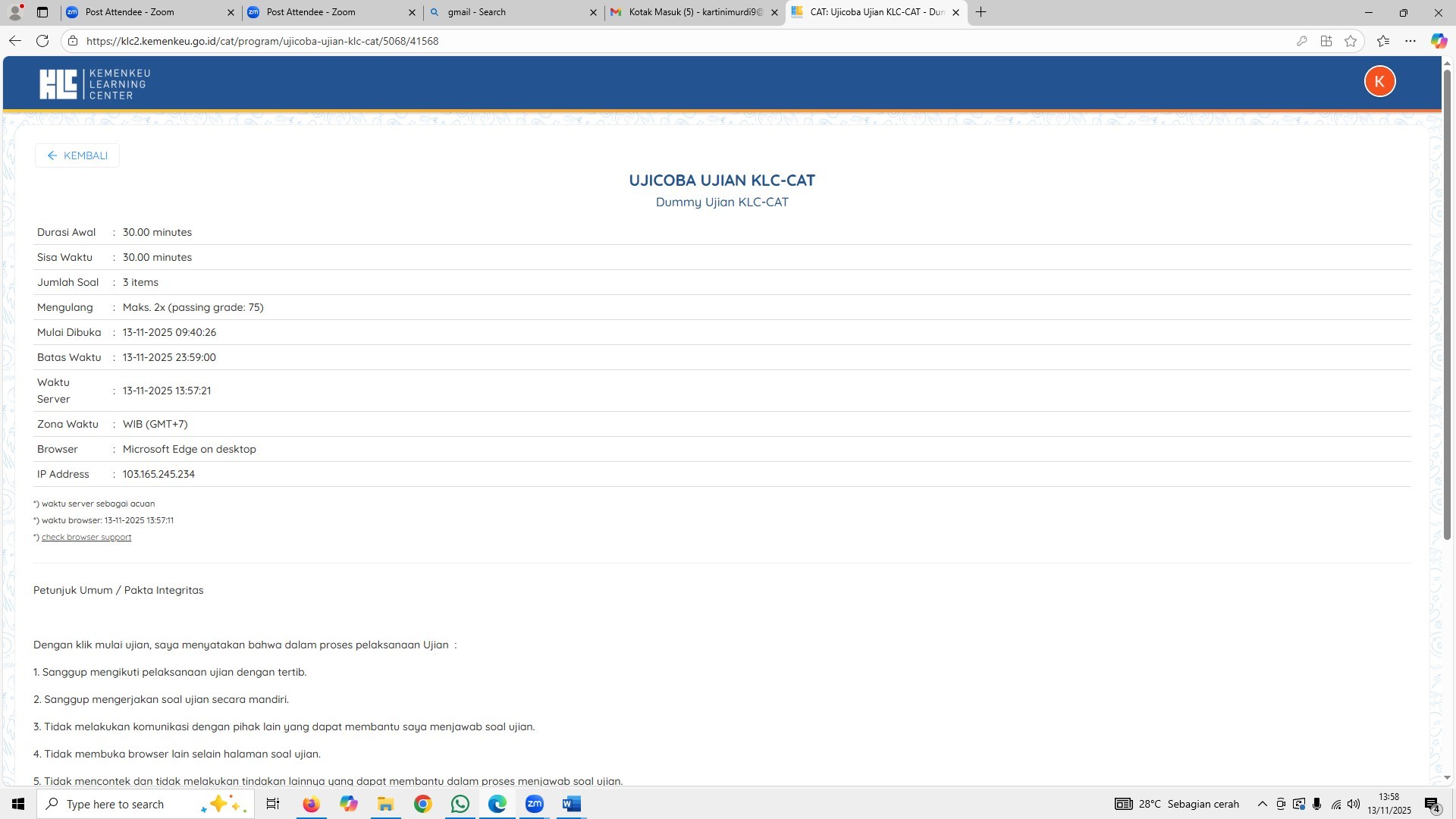Launch Microsoft Word from the taskbar
Image resolution: width=1456 pixels, height=819 pixels.
click(571, 804)
